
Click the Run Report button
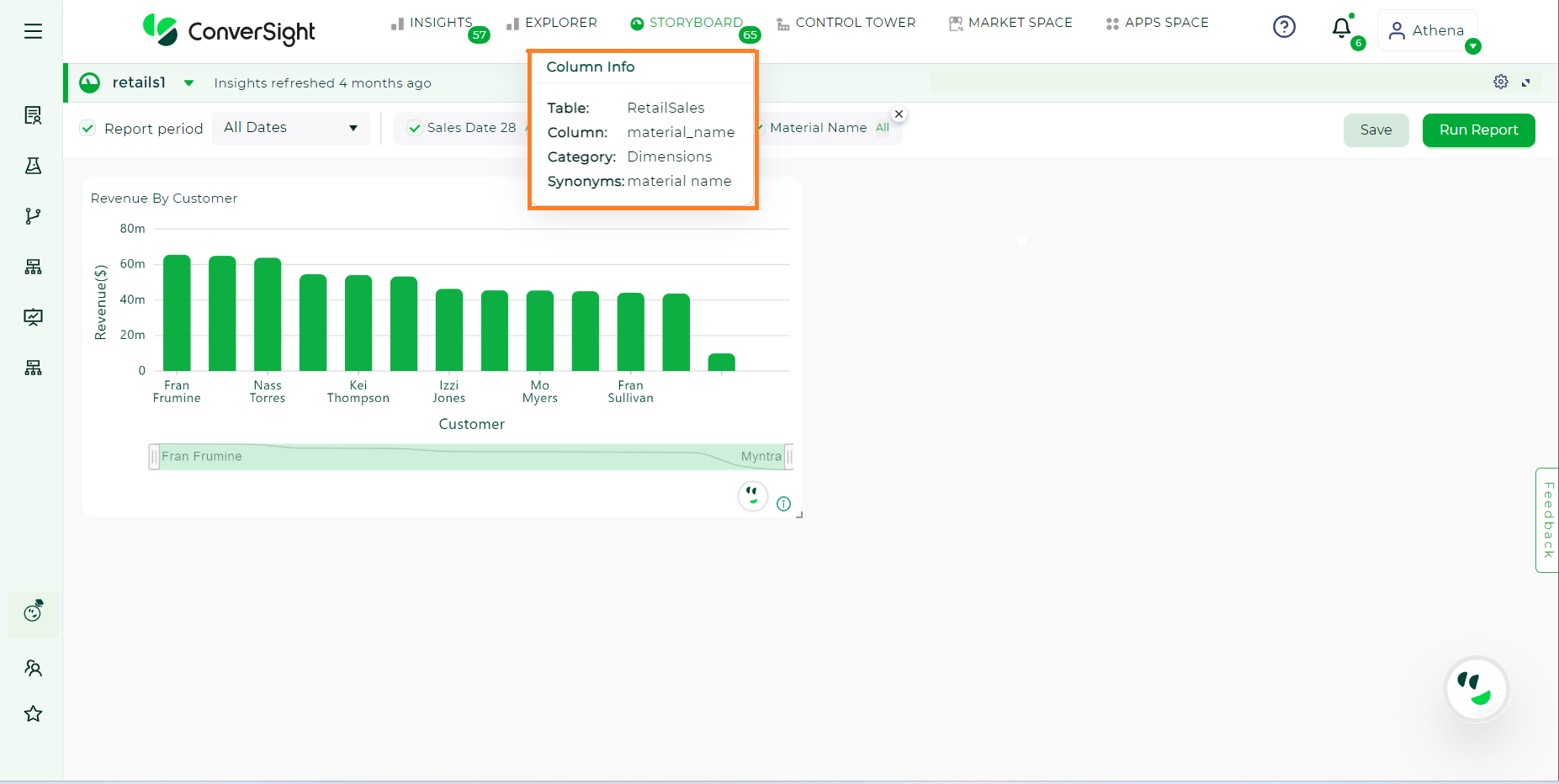(x=1478, y=130)
